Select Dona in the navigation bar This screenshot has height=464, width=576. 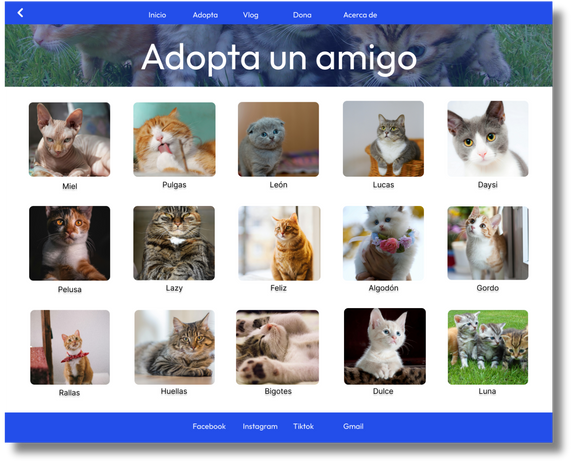[x=302, y=15]
